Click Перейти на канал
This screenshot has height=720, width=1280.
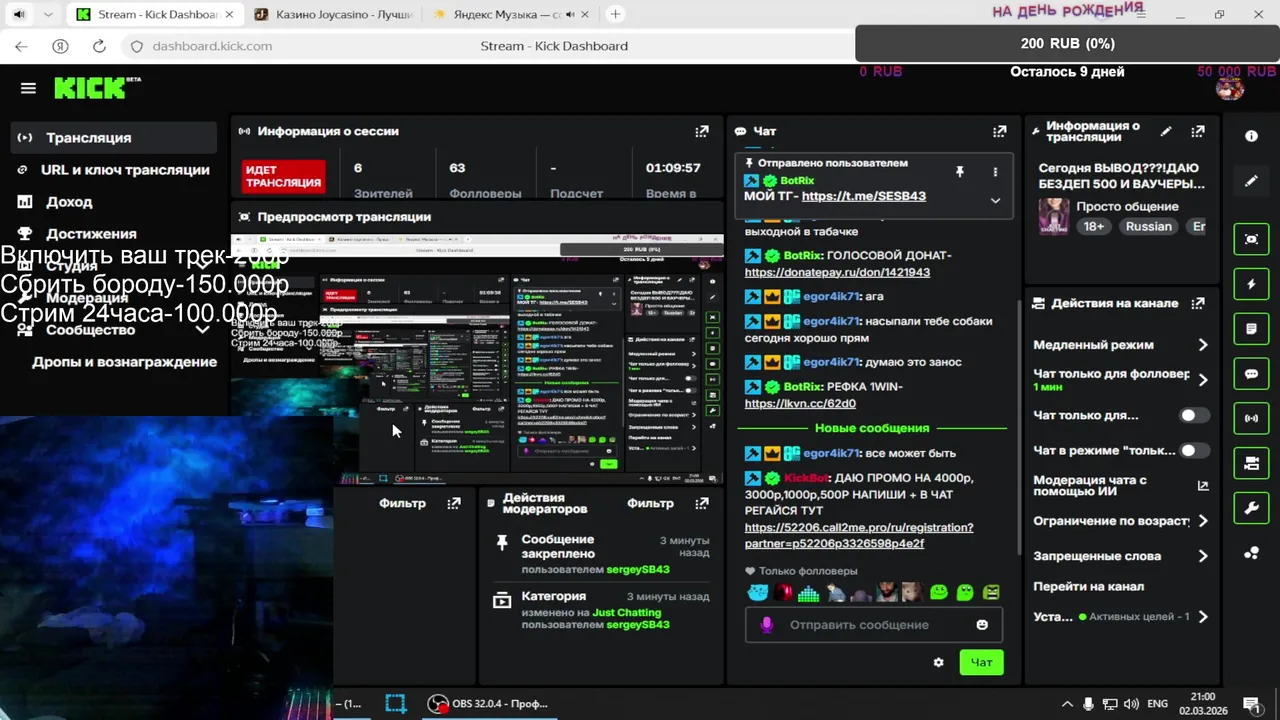(x=1089, y=586)
